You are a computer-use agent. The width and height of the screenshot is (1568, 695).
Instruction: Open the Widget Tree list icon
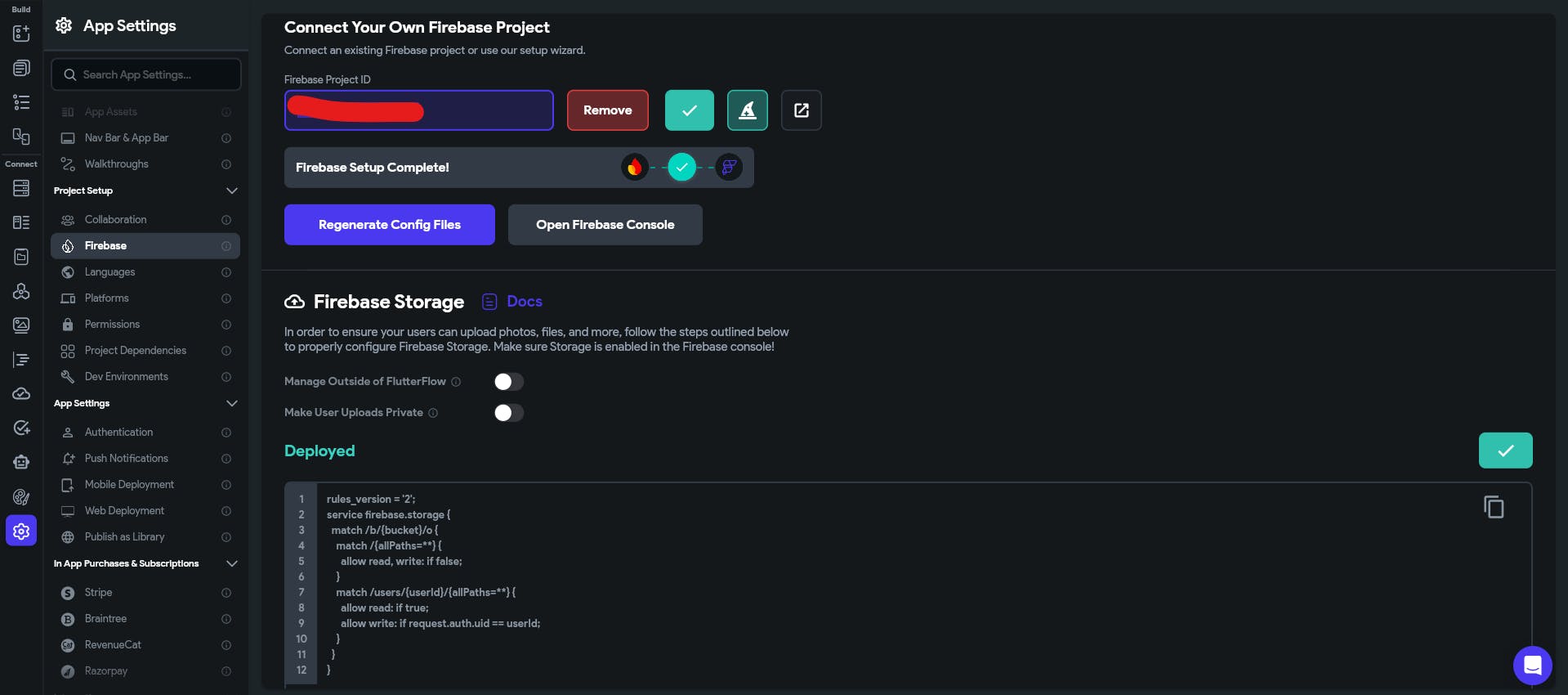coord(21,102)
